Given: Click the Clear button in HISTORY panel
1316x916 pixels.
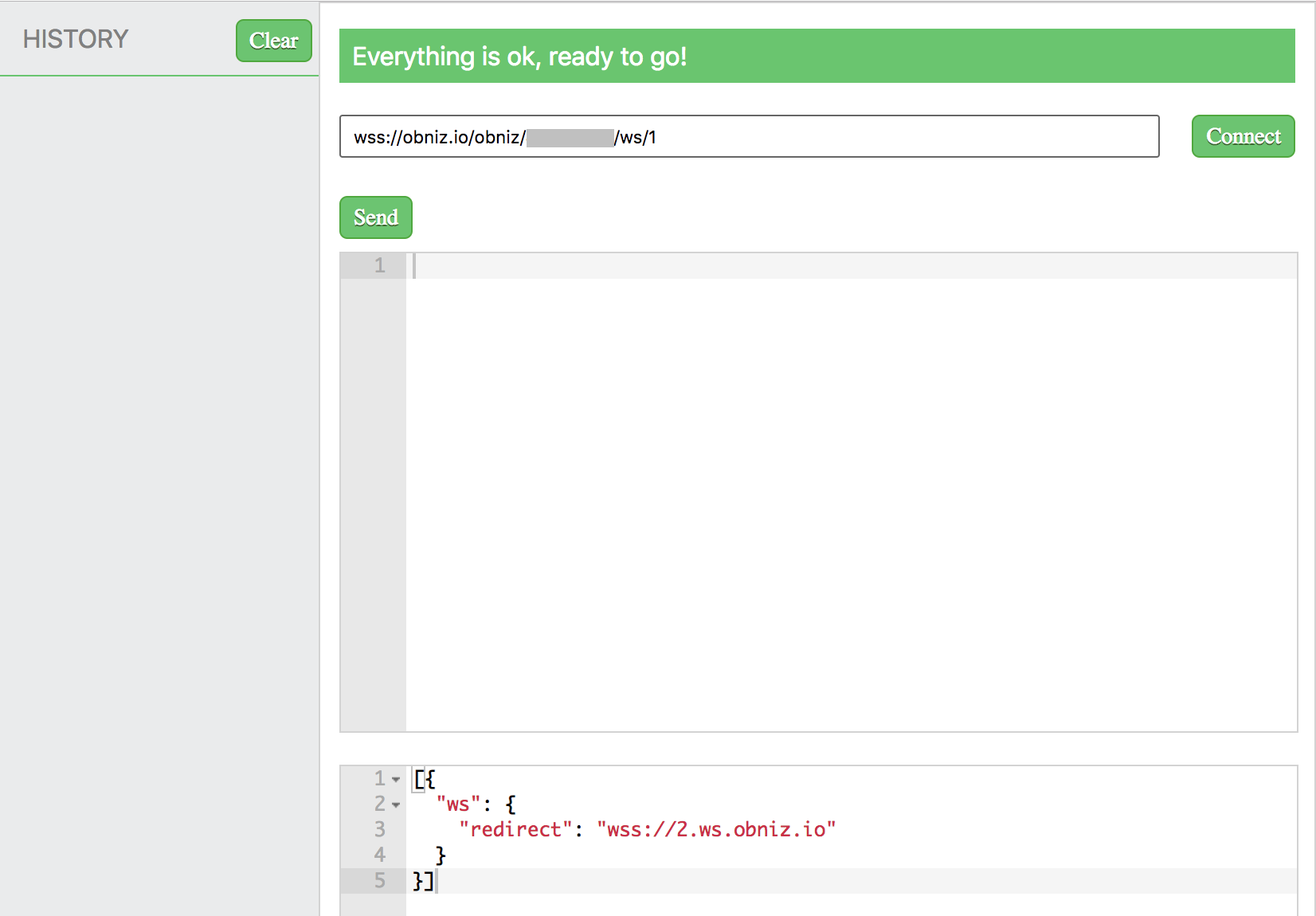Looking at the screenshot, I should point(273,40).
